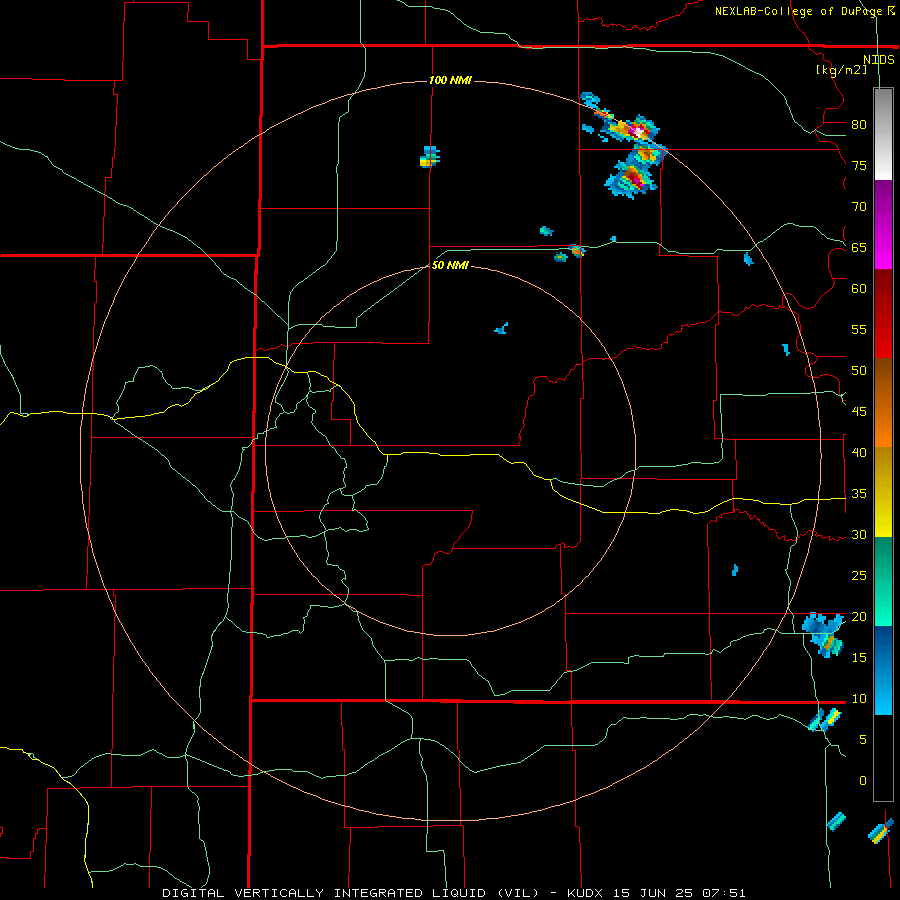
Task: Click scale value 80 on the legend
Action: [859, 125]
